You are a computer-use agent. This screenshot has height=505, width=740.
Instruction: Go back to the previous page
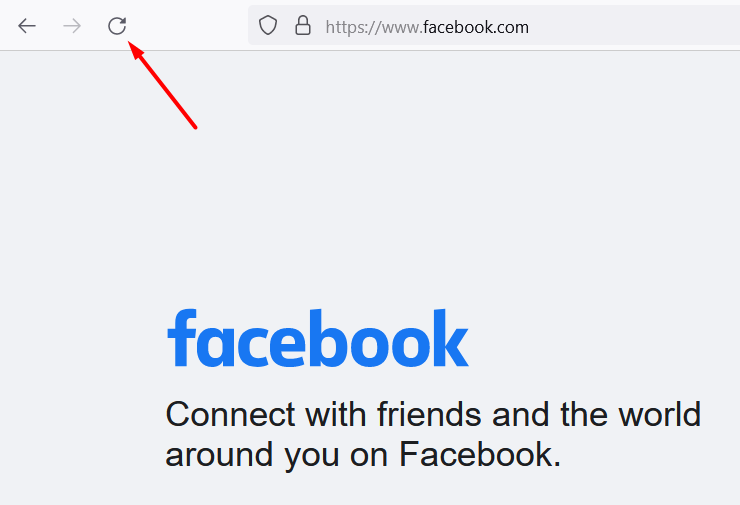pos(27,26)
